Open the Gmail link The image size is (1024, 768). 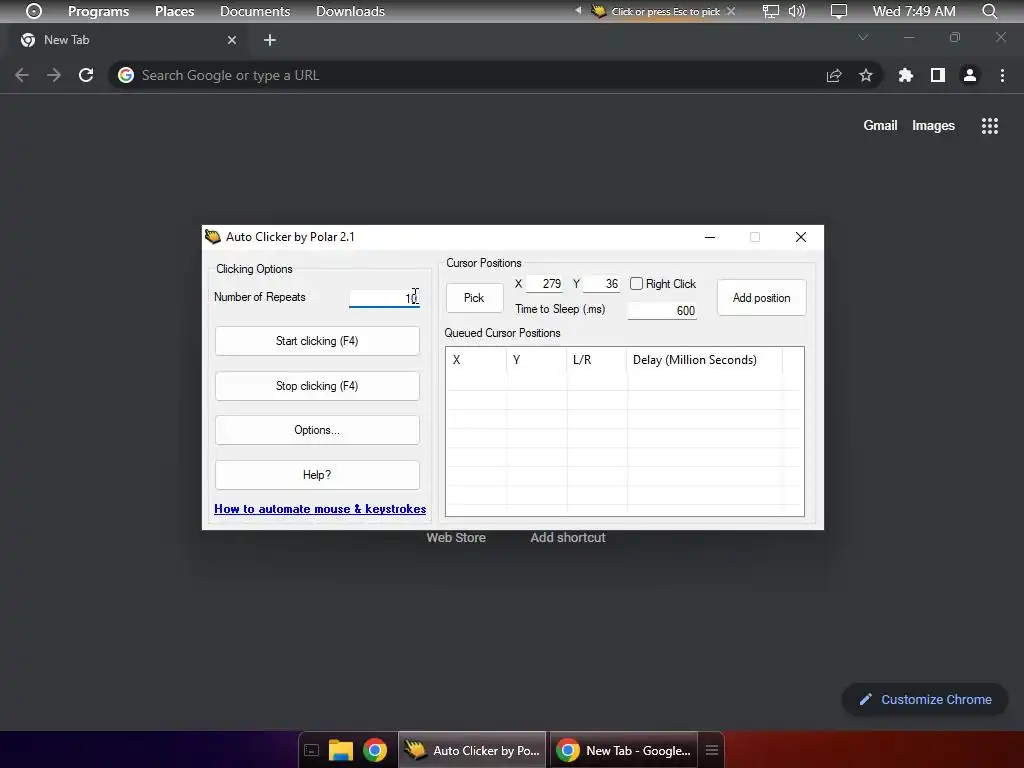click(x=880, y=125)
